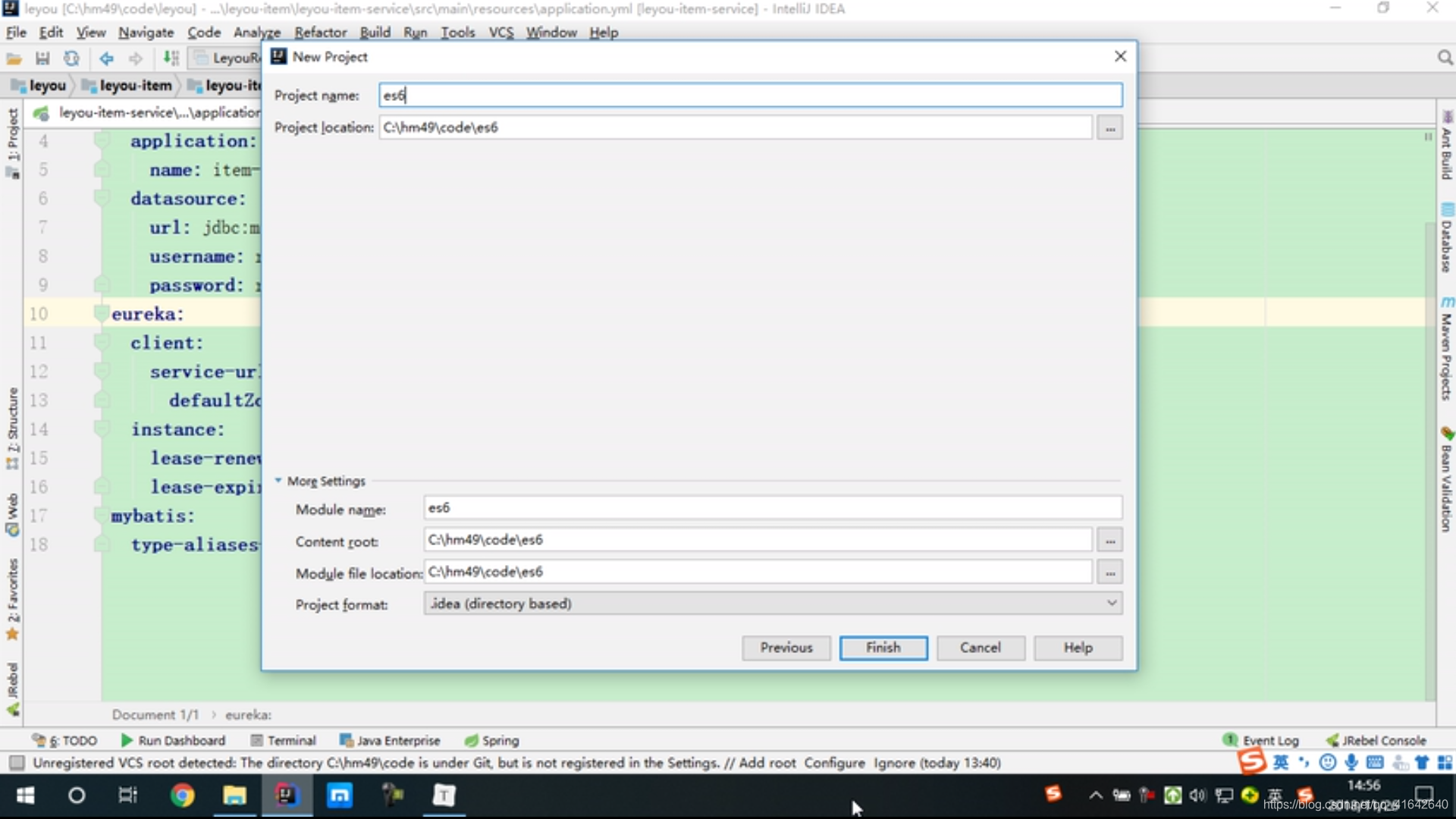
Task: Click the Content root text field
Action: [758, 540]
